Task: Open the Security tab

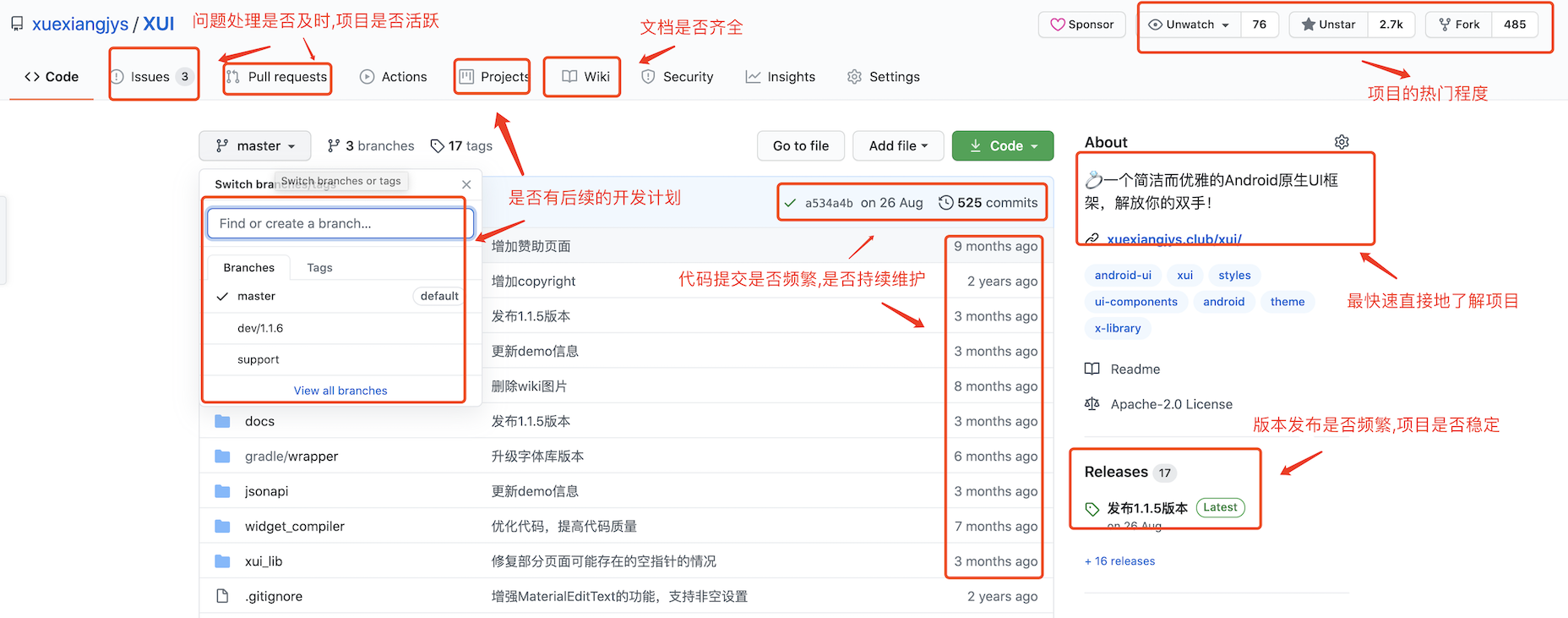Action: pyautogui.click(x=678, y=77)
